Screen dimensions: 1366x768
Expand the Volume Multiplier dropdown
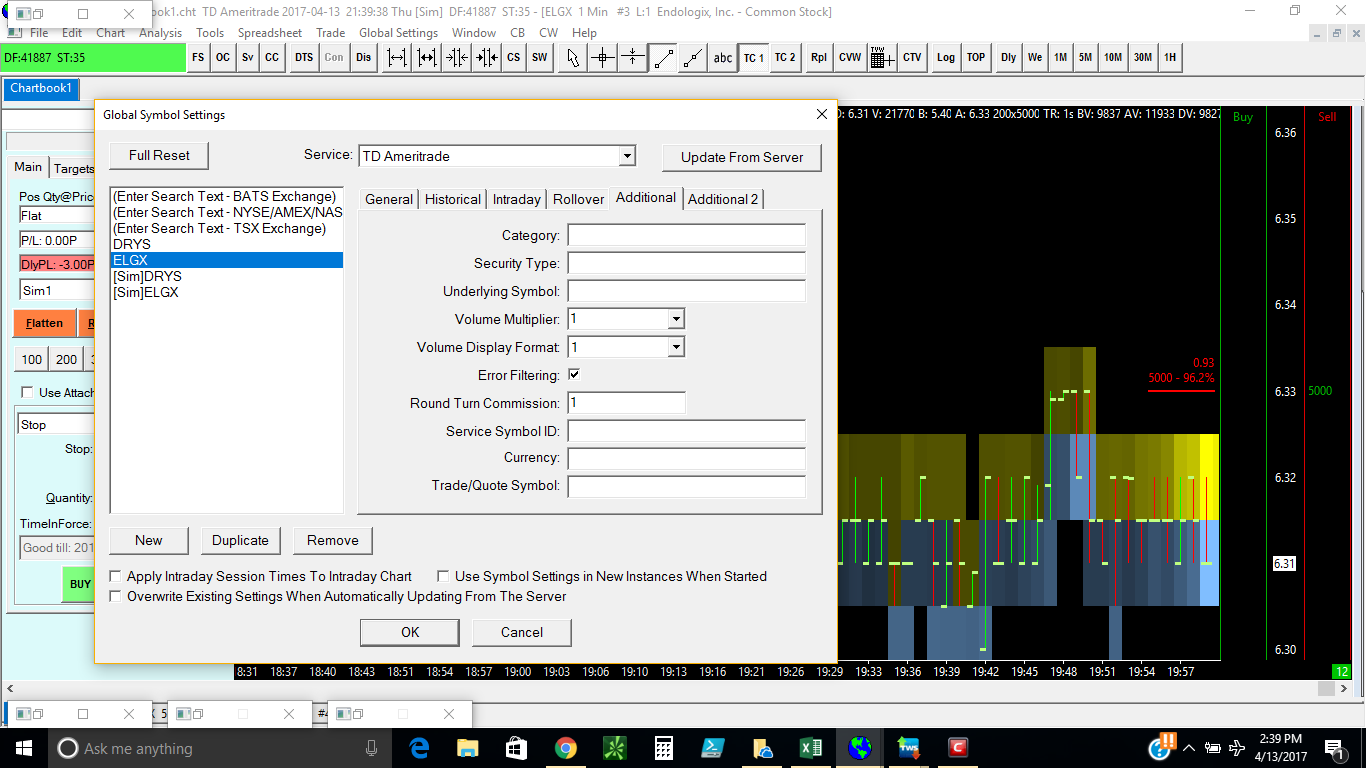(x=676, y=319)
